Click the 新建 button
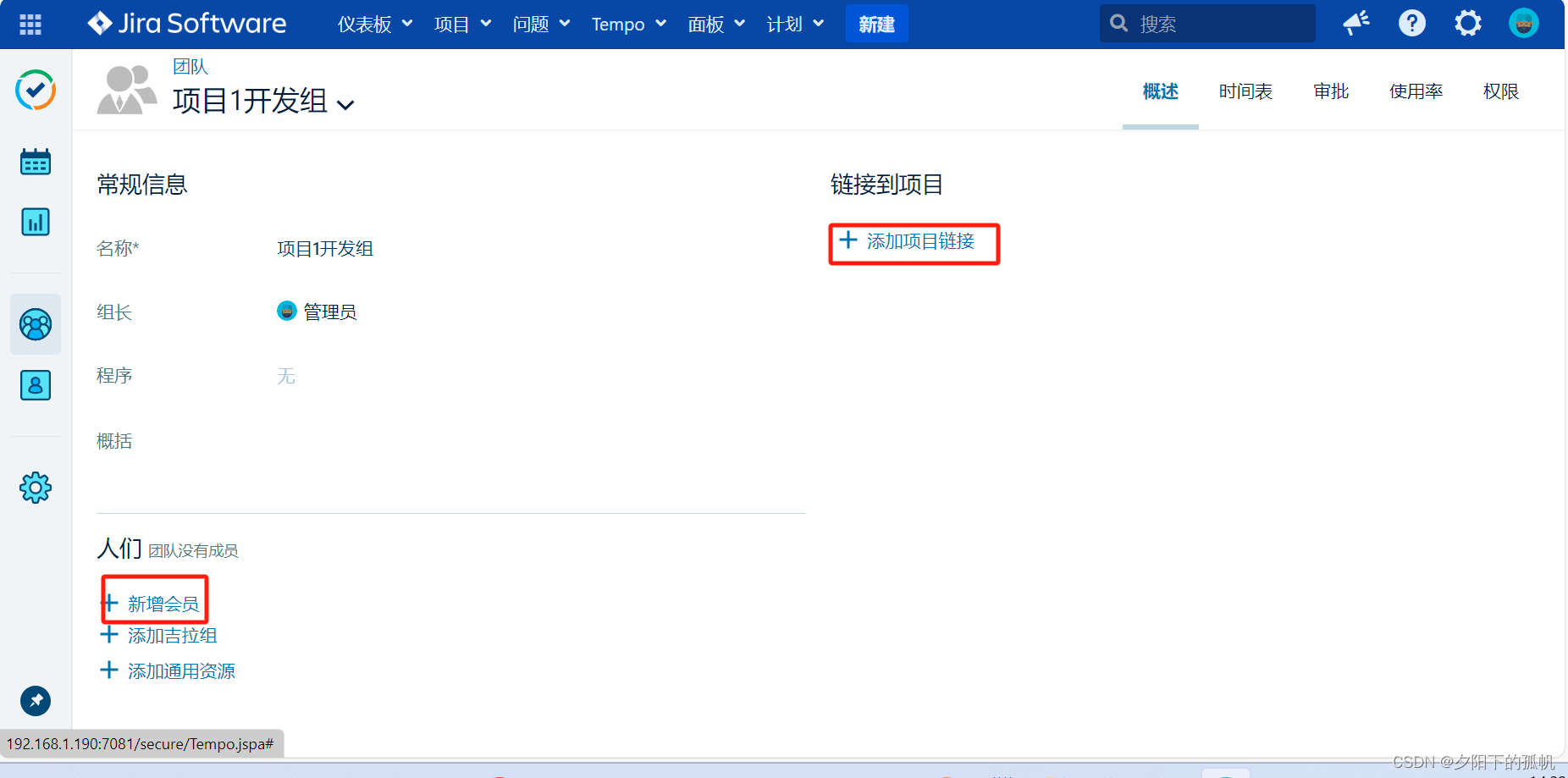The height and width of the screenshot is (778, 1568). tap(876, 24)
